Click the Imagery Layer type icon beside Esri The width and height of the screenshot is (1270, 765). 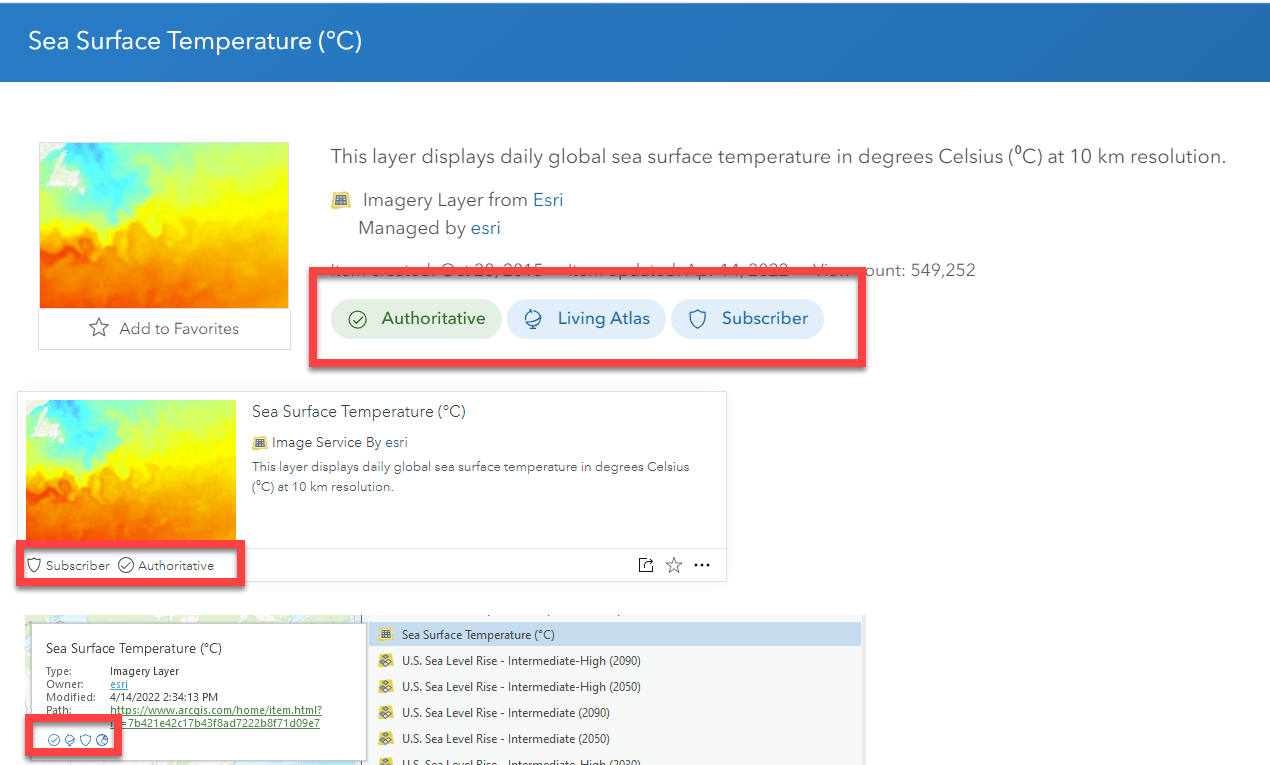[x=341, y=201]
